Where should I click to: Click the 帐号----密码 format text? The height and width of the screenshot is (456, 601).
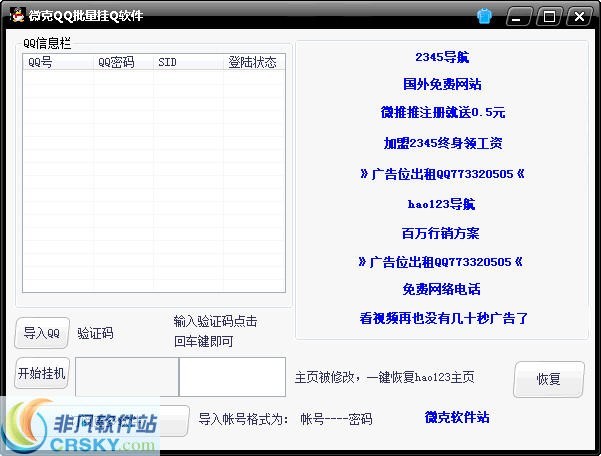point(336,419)
